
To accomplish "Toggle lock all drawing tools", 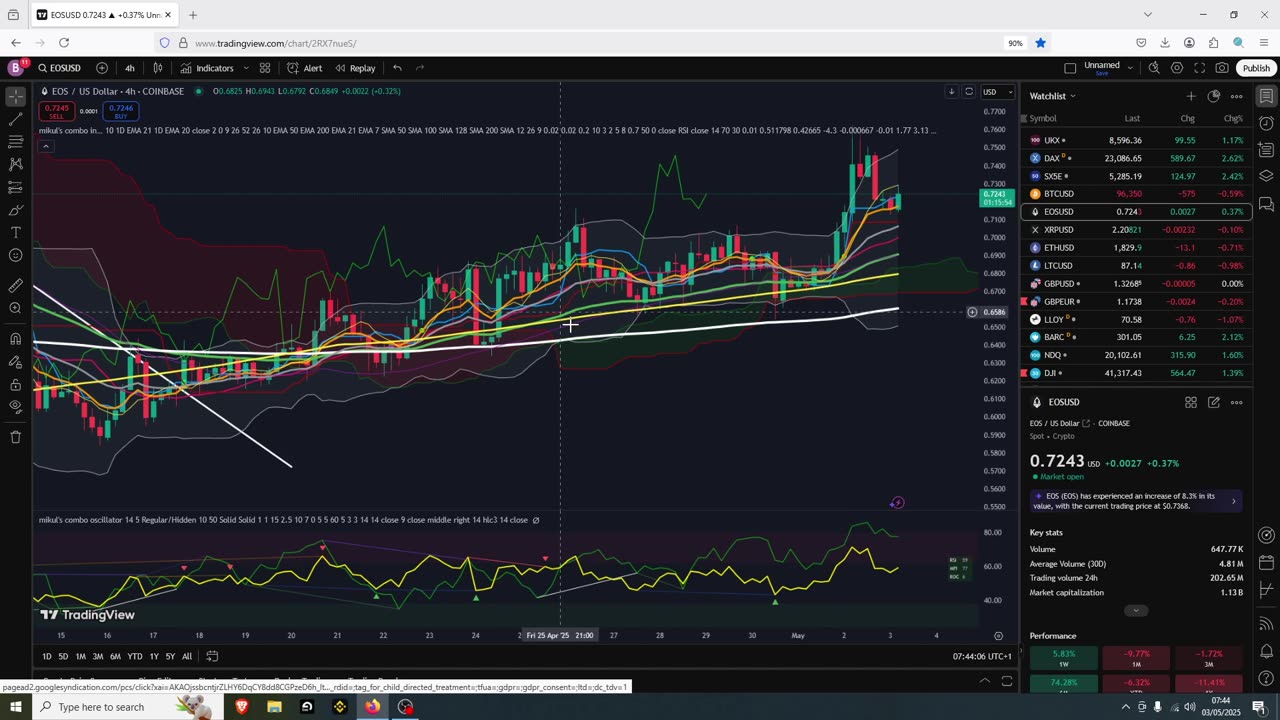I will tap(15, 384).
